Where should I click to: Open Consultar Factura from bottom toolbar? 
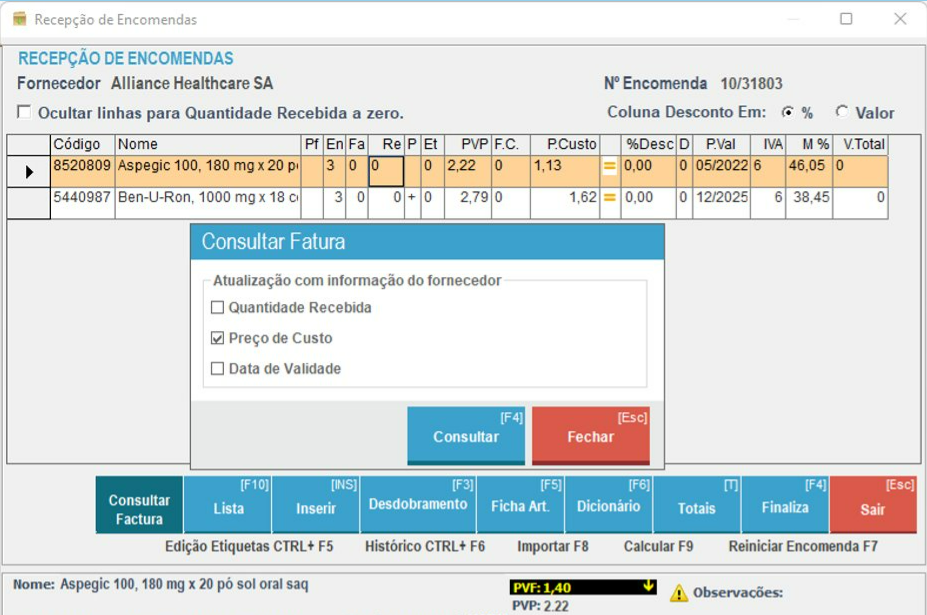(139, 508)
